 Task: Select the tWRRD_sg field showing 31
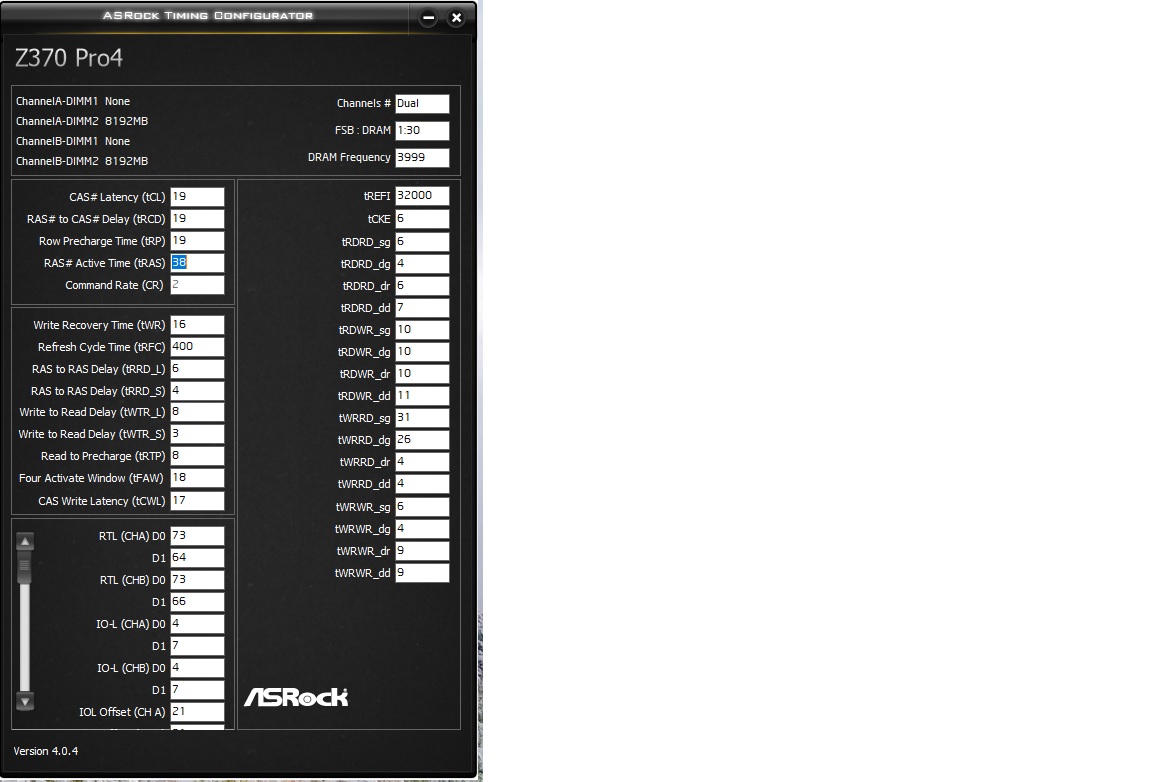(x=422, y=418)
